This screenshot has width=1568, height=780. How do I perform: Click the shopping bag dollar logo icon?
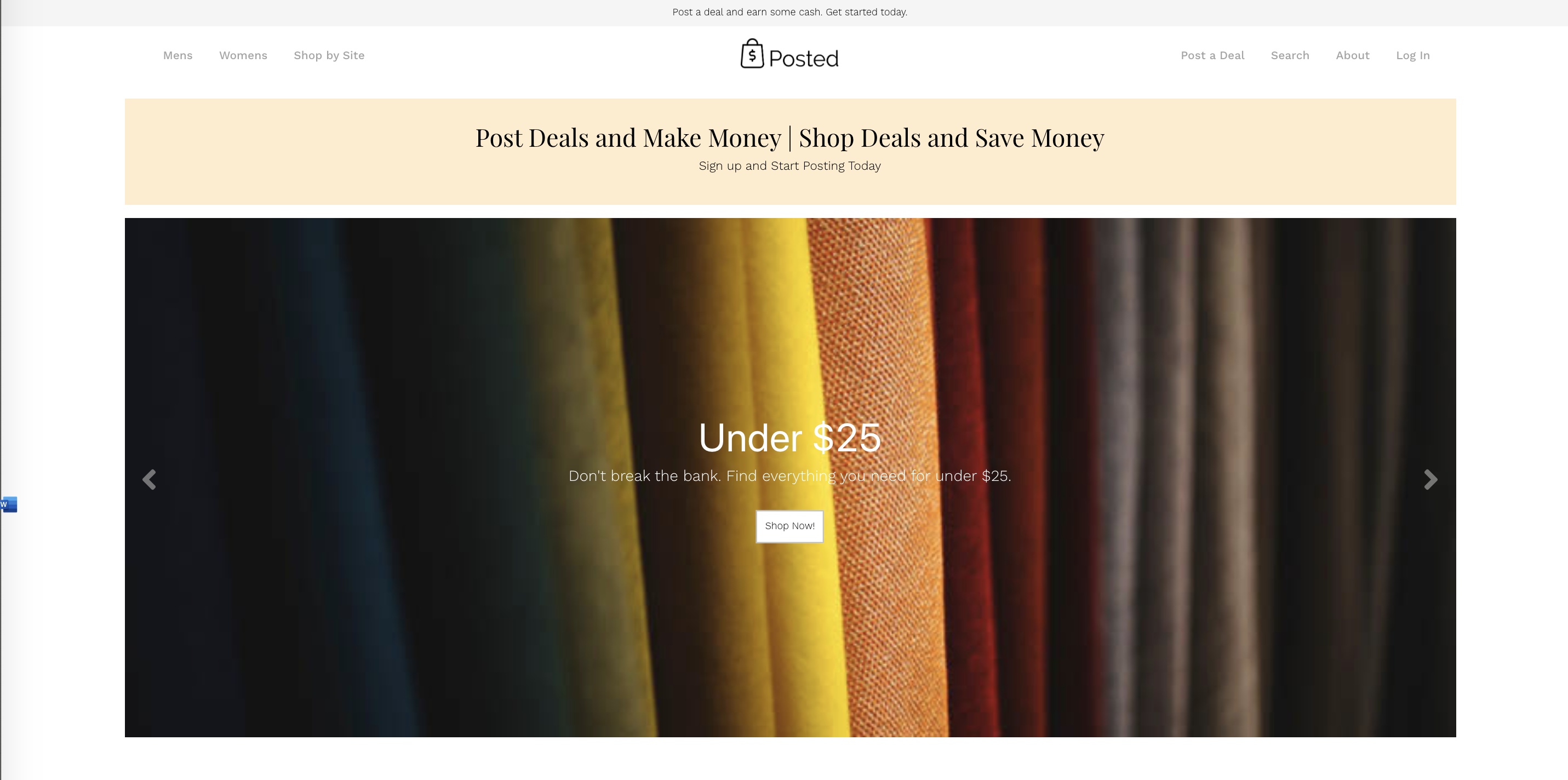pos(752,54)
